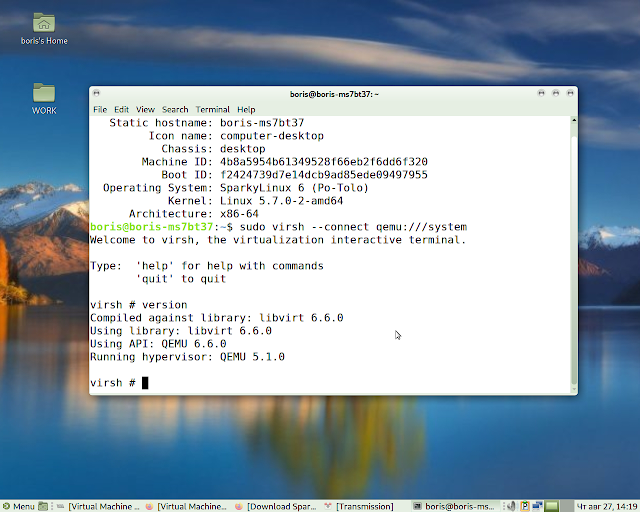Open the WORK folder icon on desktop

(44, 98)
